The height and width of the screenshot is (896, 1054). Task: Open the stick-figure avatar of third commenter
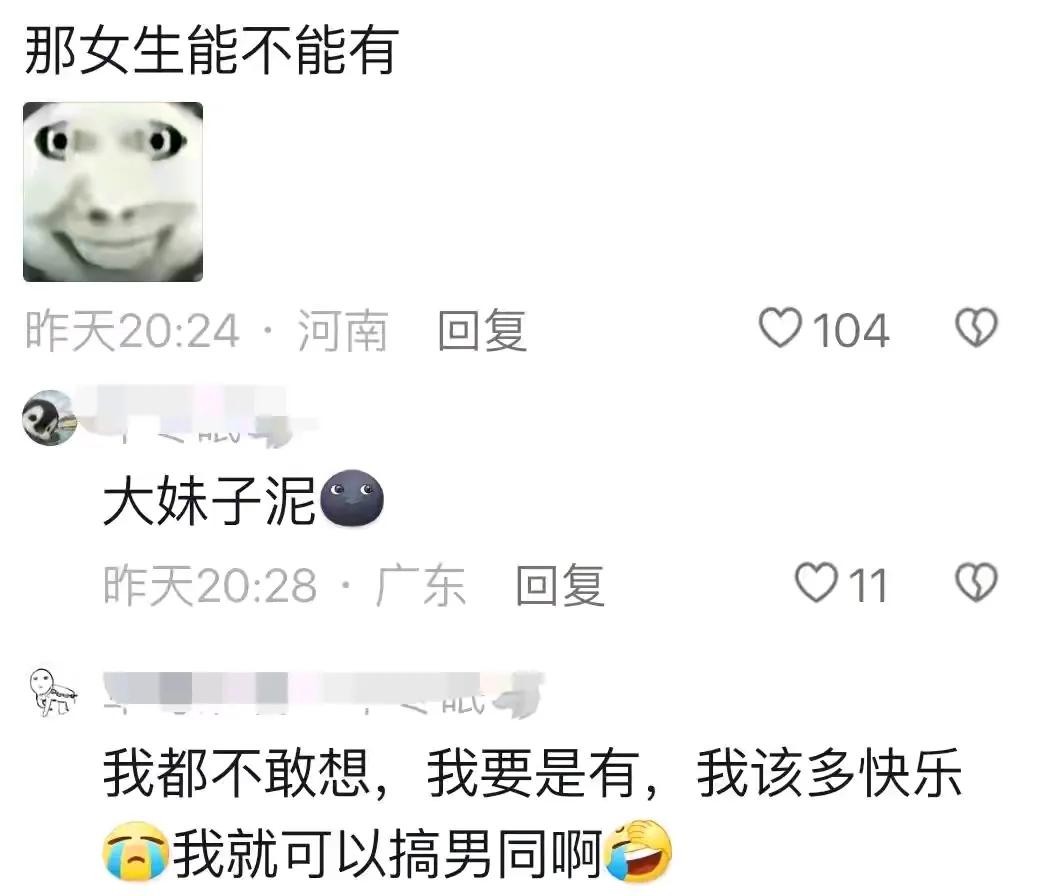52,693
